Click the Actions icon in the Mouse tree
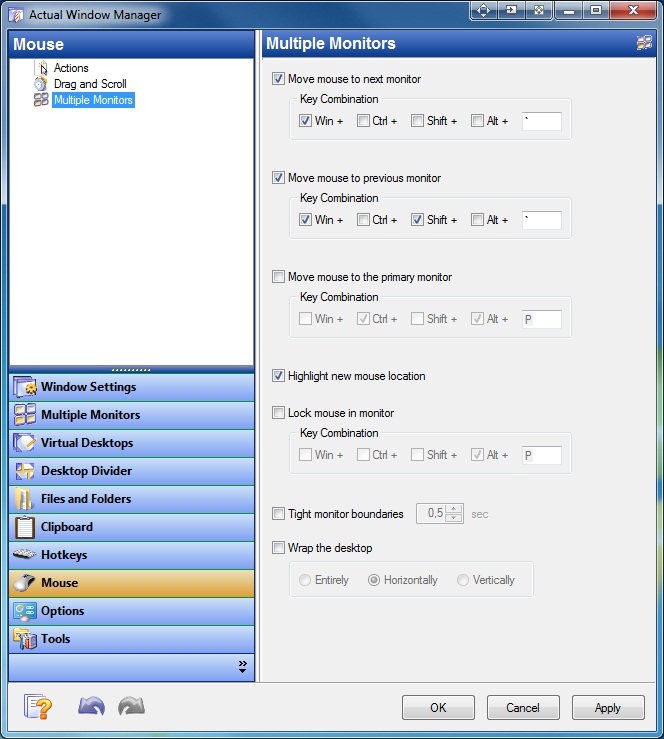The image size is (664, 739). pyautogui.click(x=42, y=68)
